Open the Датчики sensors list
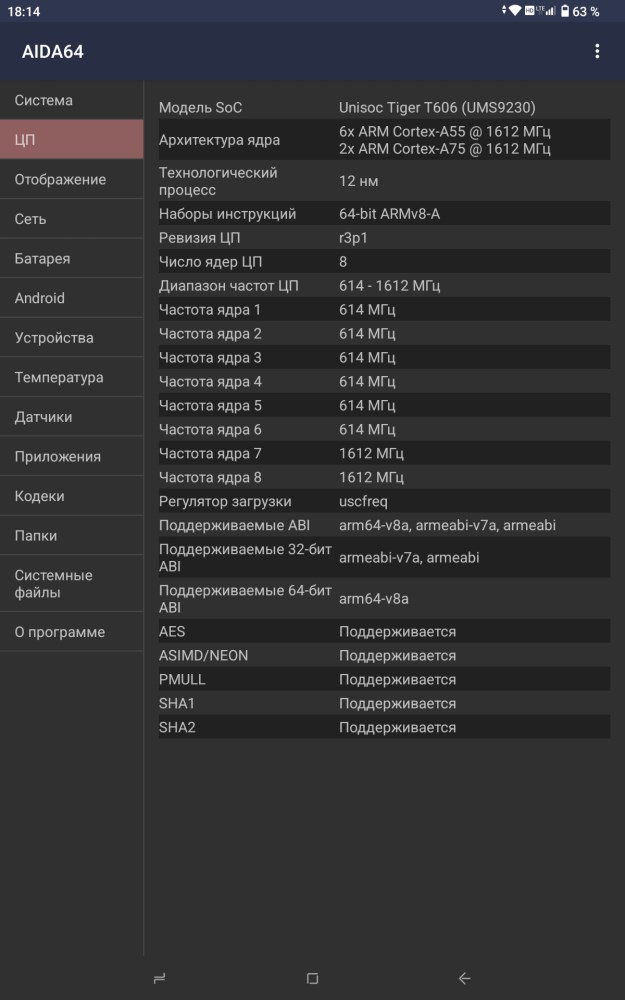 coord(72,417)
